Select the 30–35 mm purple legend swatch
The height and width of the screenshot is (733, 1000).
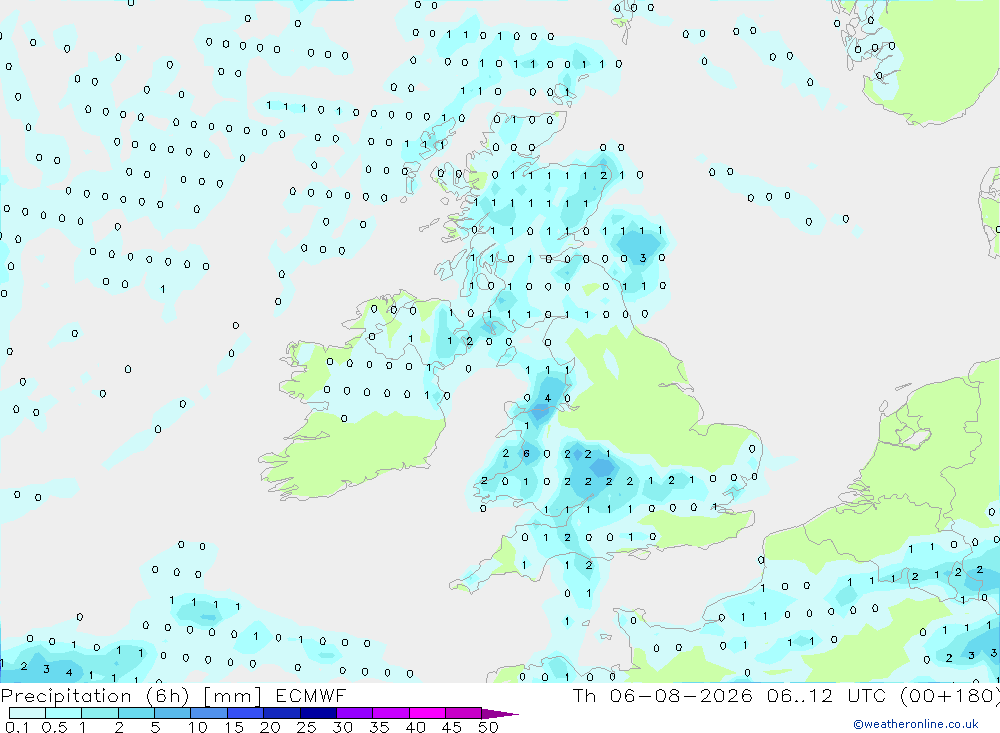tap(355, 713)
